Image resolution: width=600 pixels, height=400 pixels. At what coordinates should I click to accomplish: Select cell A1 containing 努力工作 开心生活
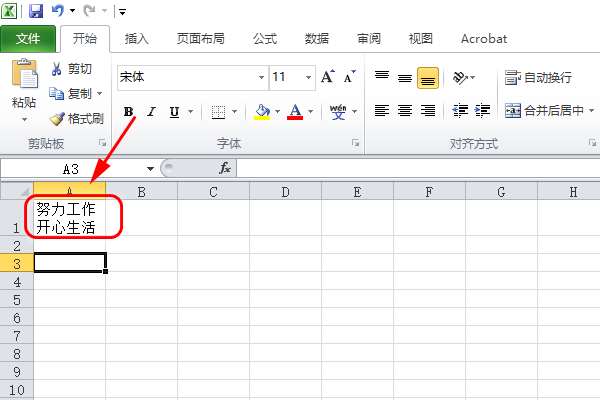pos(69,217)
